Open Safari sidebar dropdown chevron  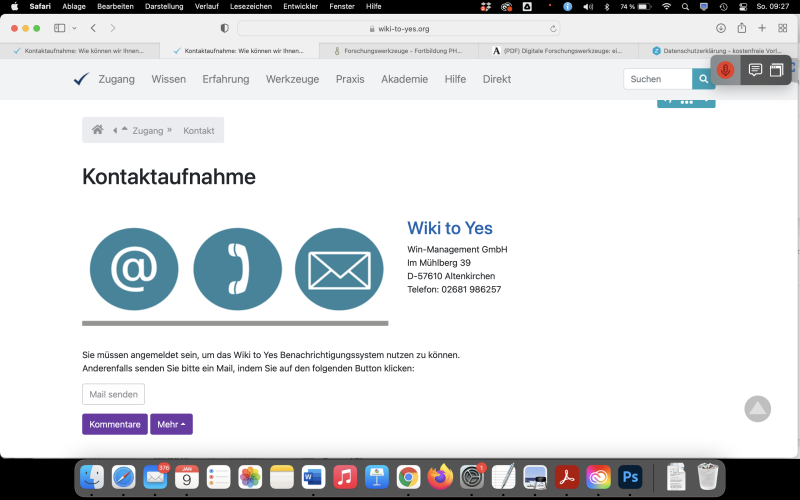point(74,28)
